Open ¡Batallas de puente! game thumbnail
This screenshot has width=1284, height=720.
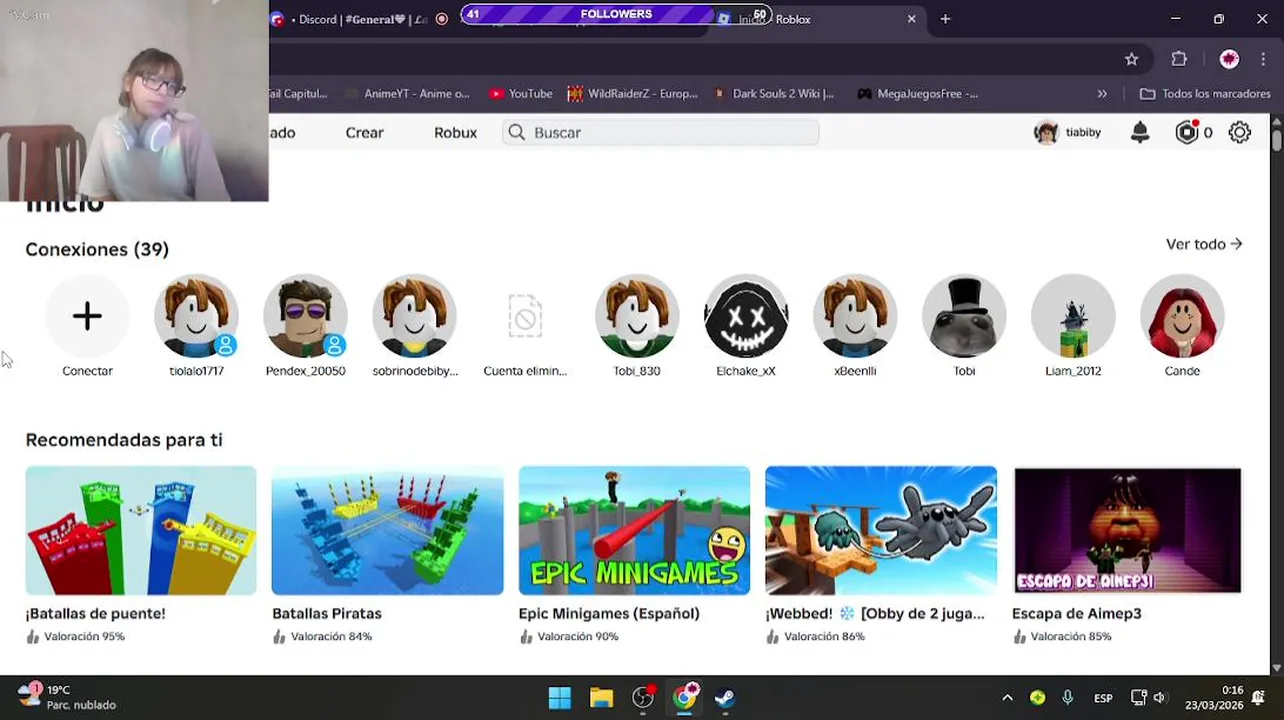tap(141, 530)
